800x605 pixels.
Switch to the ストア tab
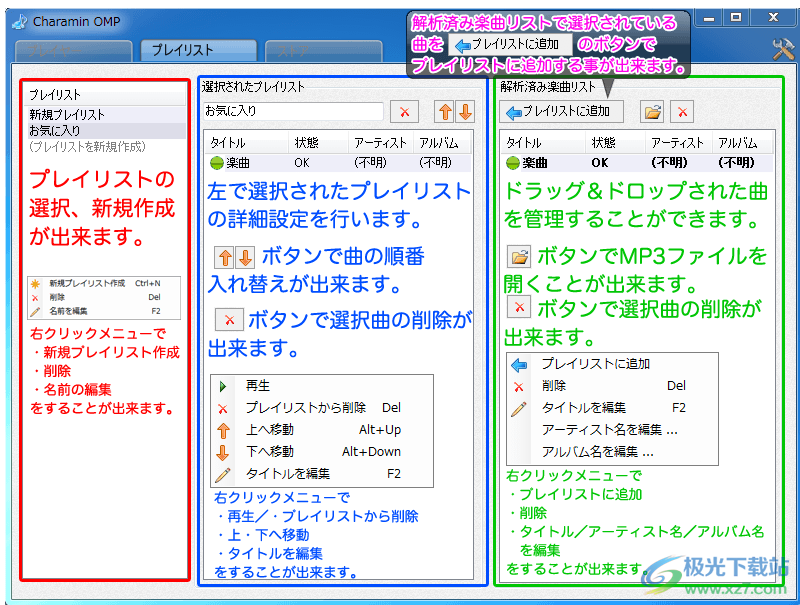[323, 51]
